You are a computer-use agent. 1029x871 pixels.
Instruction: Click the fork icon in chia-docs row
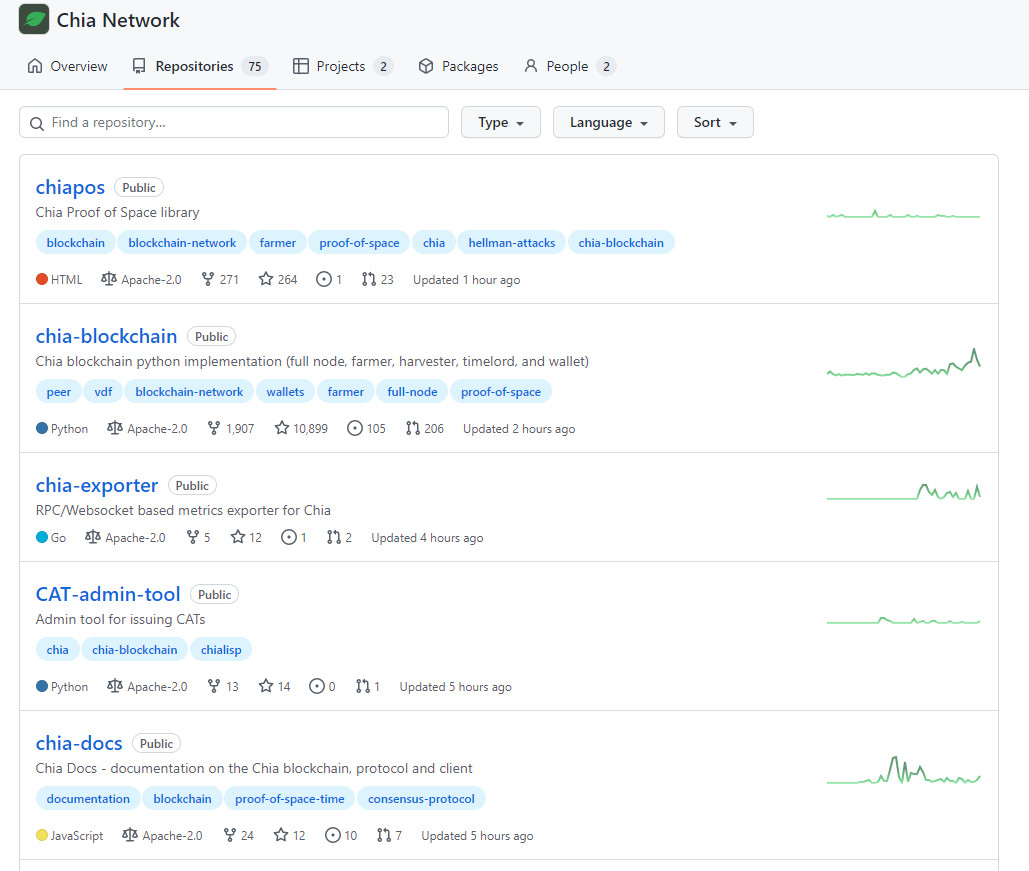coord(230,836)
